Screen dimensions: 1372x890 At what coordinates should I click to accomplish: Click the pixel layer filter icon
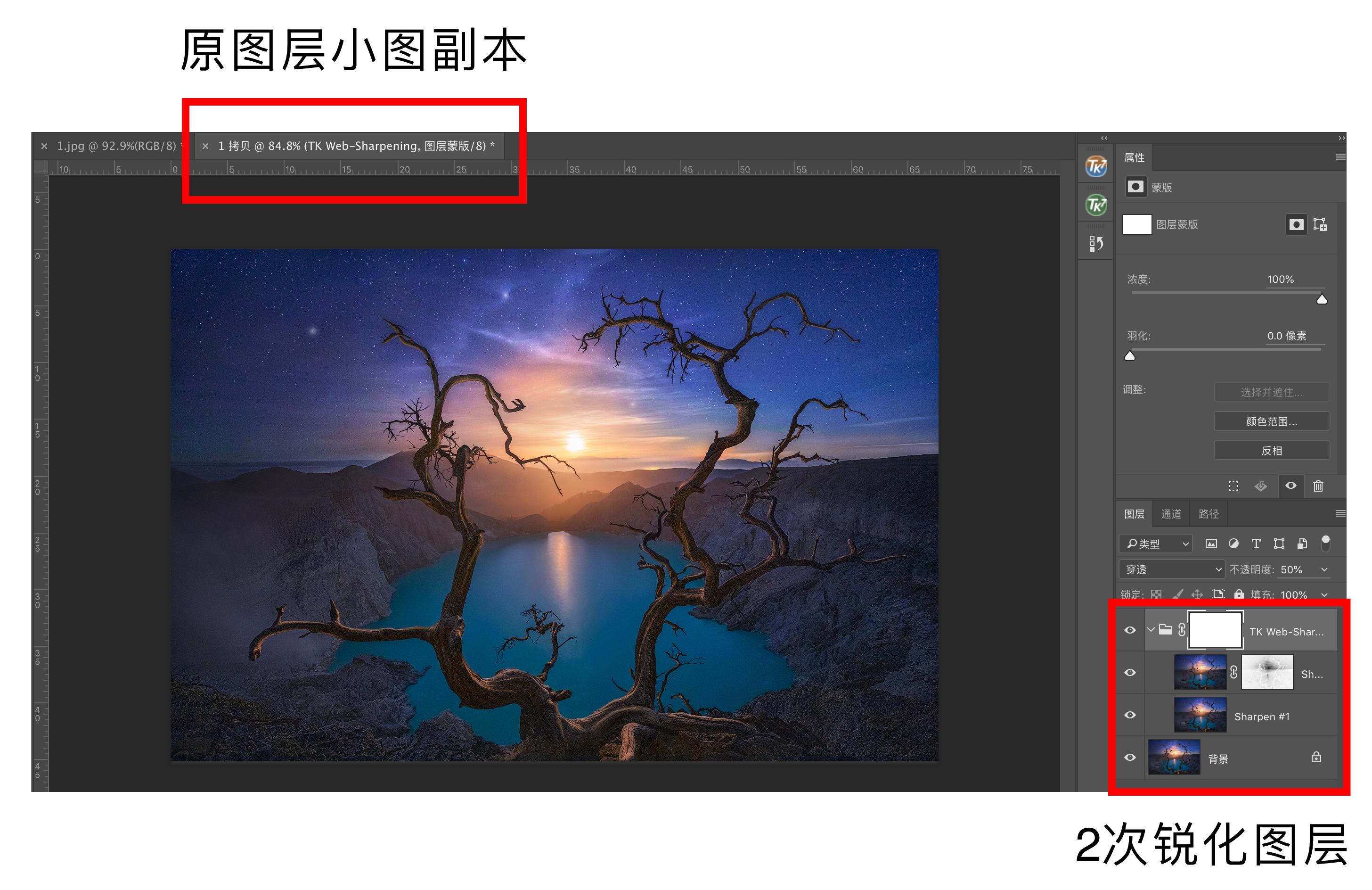point(1211,544)
